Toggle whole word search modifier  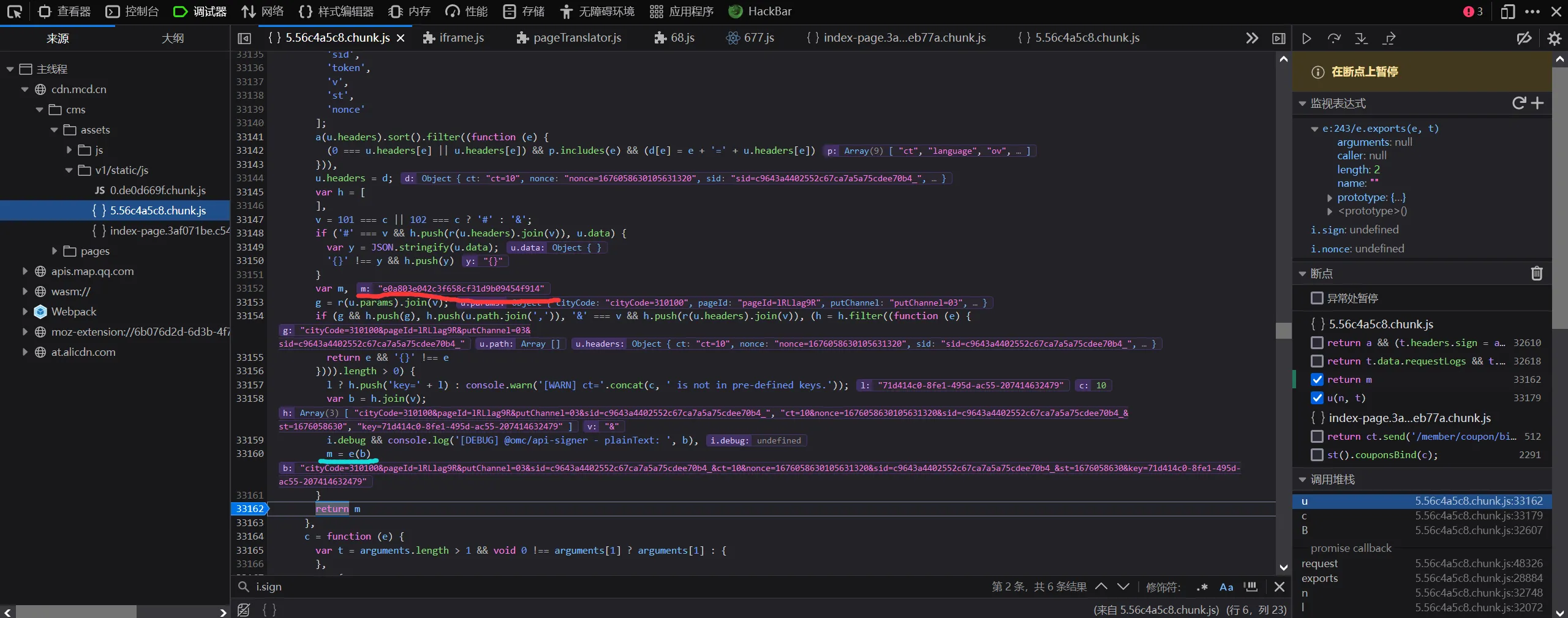pos(1251,587)
